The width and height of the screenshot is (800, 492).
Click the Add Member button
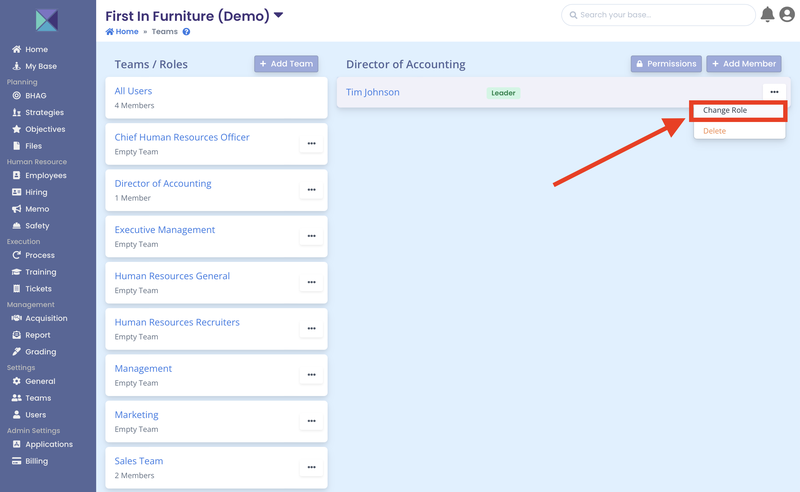743,64
